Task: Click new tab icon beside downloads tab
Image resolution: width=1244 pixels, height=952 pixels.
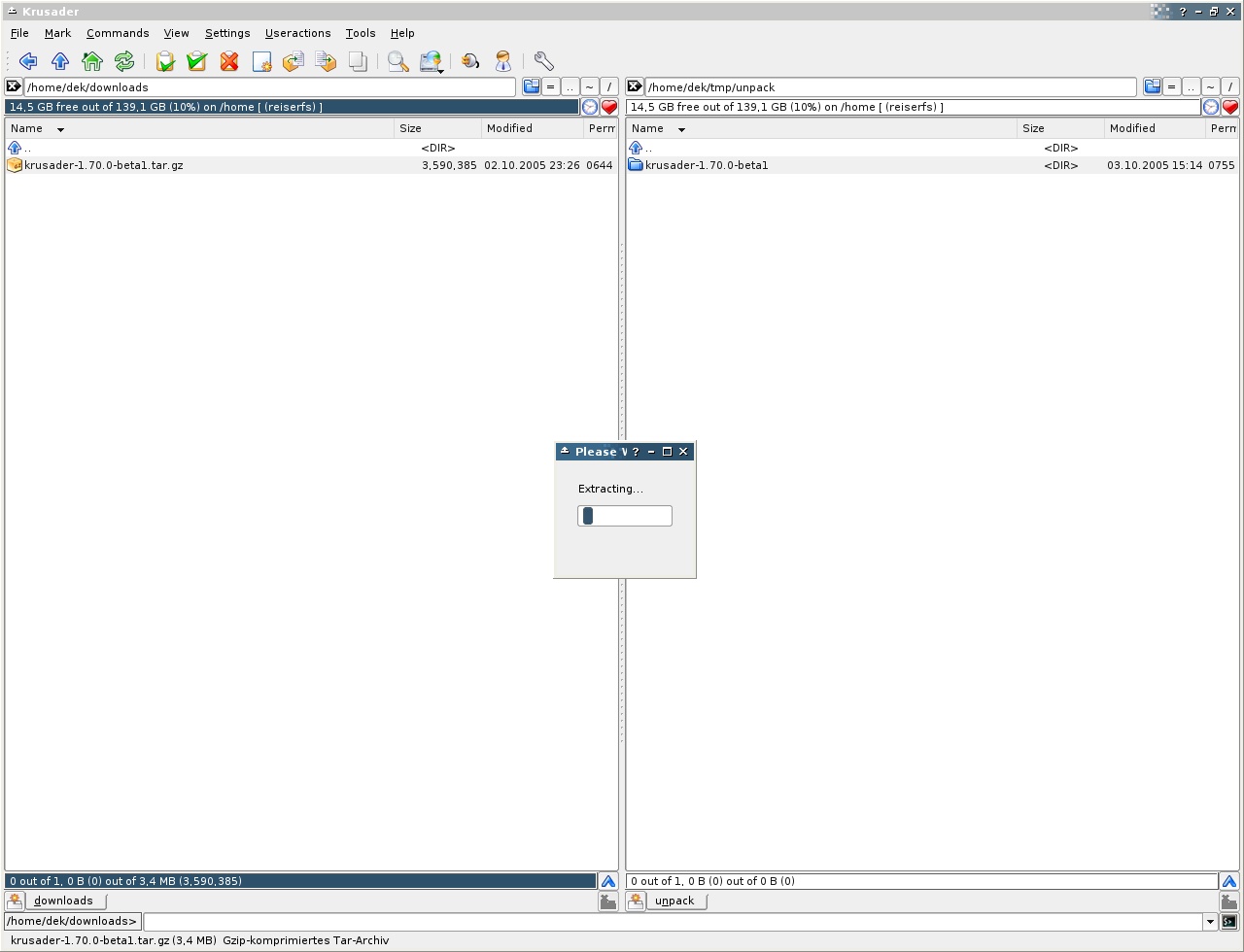Action: (x=15, y=901)
